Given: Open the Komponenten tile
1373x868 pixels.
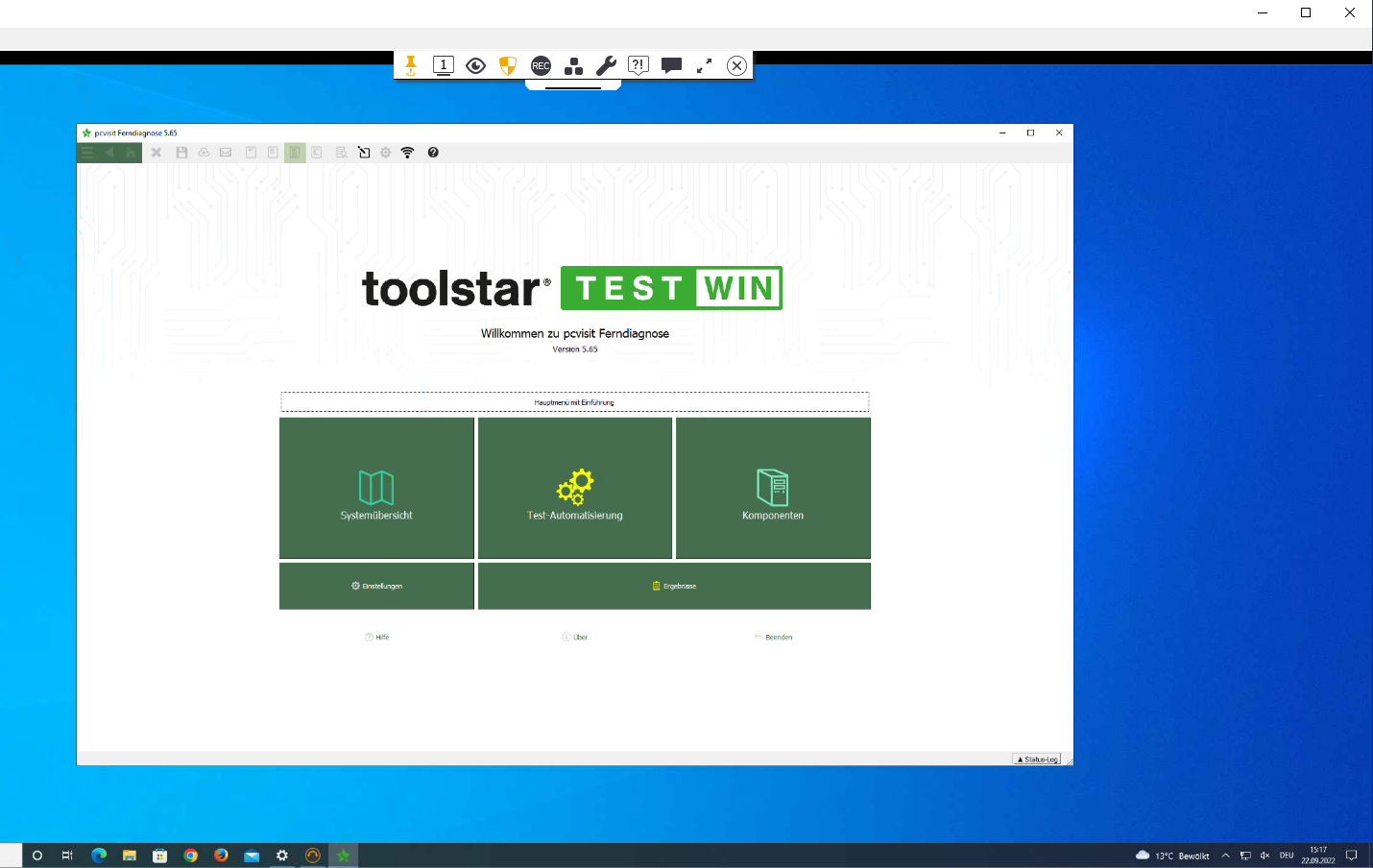Looking at the screenshot, I should pyautogui.click(x=773, y=488).
